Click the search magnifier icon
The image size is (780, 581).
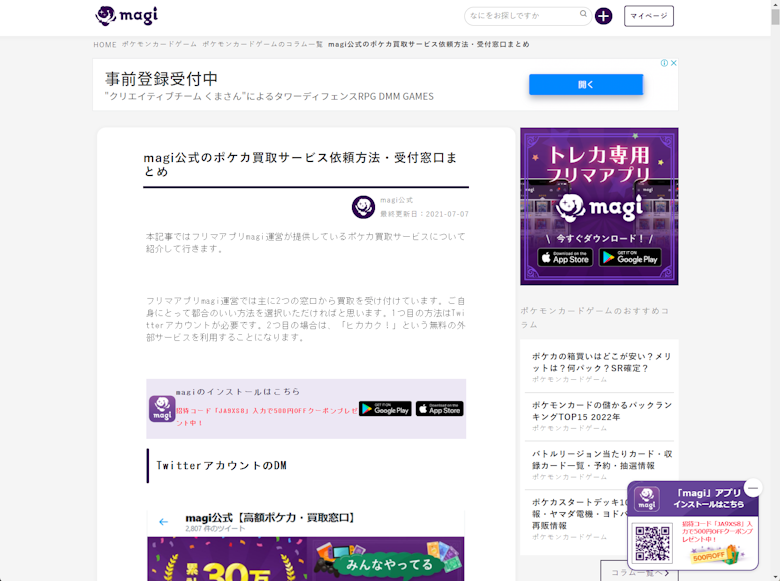[583, 14]
